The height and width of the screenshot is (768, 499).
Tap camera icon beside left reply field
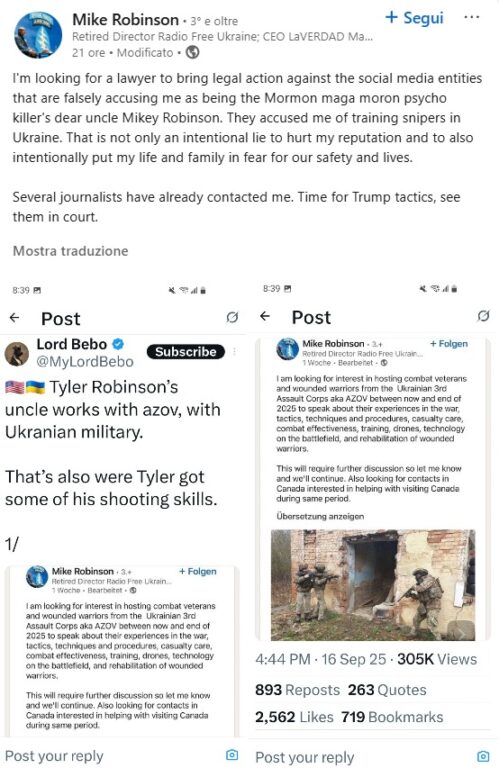click(232, 755)
